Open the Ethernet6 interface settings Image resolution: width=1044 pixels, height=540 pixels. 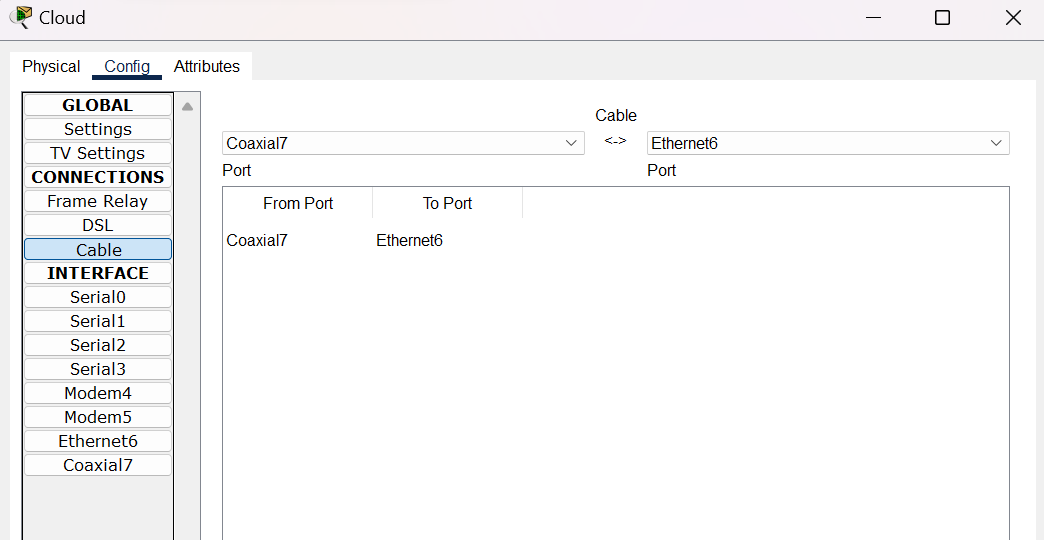(98, 441)
